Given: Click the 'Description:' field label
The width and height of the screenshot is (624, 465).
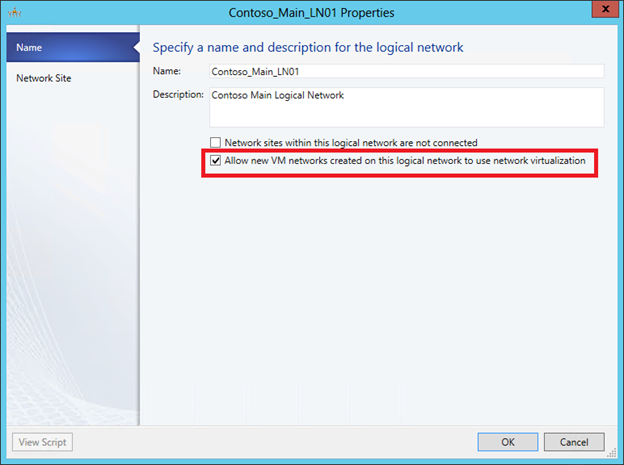Looking at the screenshot, I should 178,95.
